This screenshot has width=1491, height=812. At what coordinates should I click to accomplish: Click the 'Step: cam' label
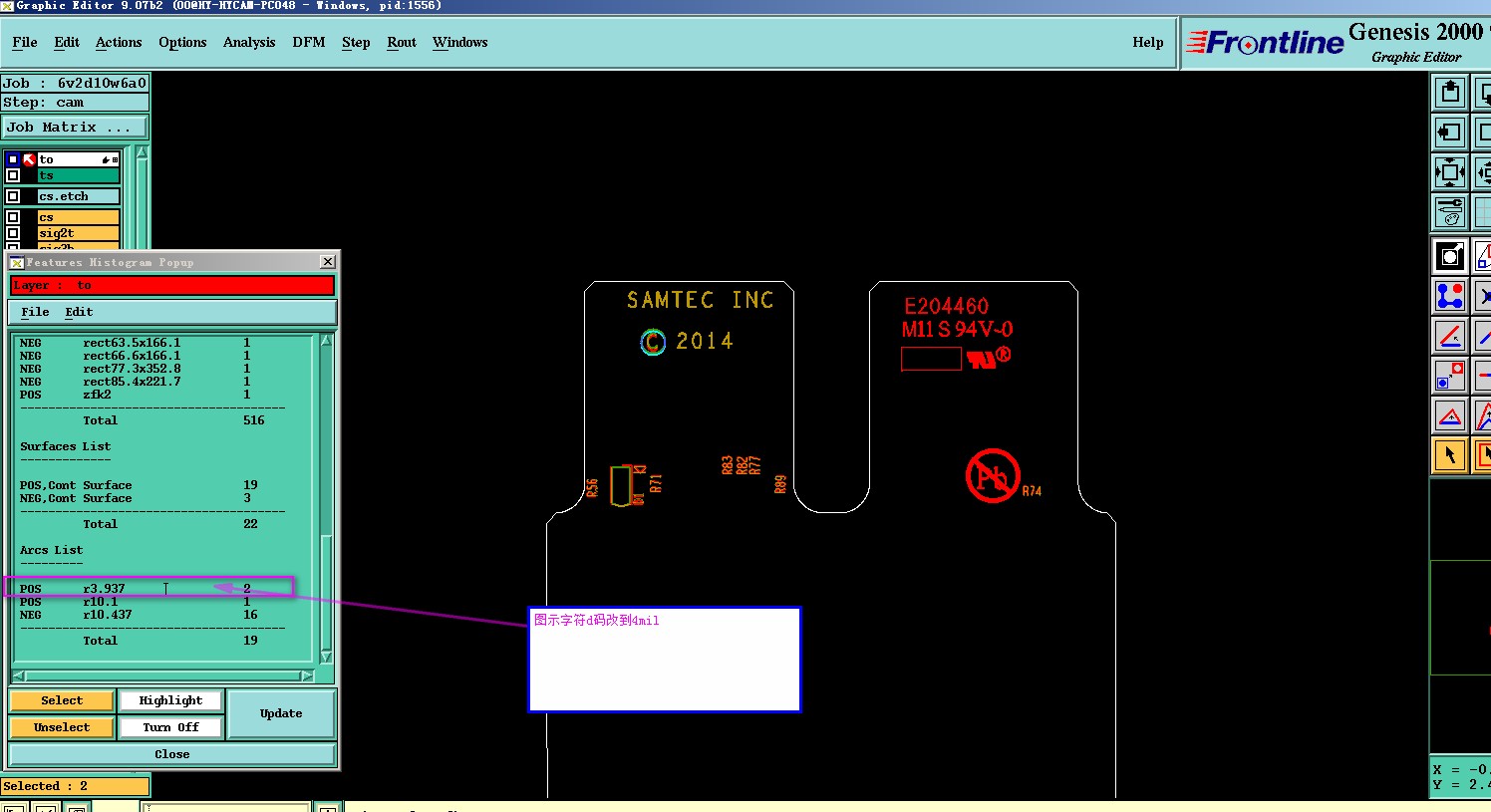point(75,102)
